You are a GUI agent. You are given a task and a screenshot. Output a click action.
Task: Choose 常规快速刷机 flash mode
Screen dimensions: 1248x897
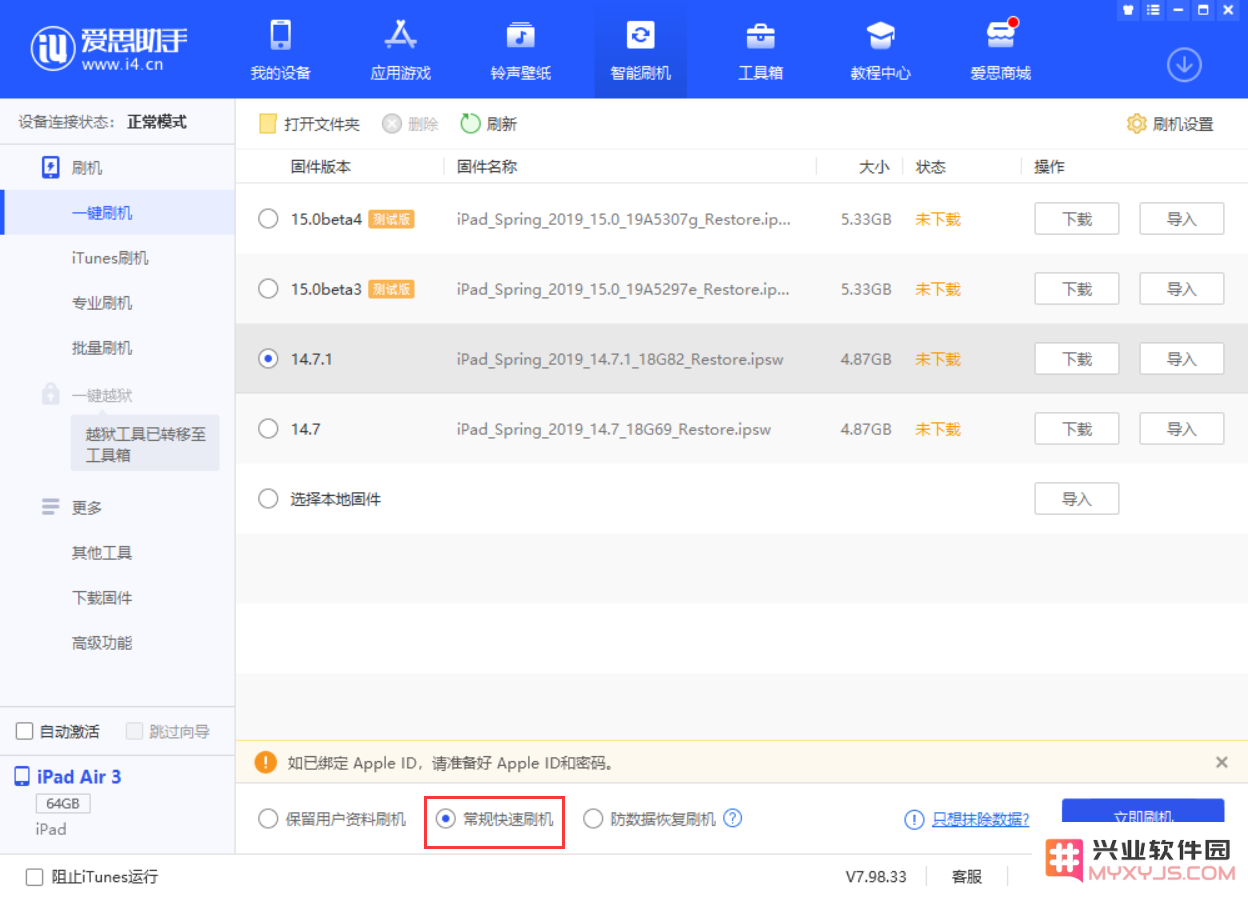(446, 819)
